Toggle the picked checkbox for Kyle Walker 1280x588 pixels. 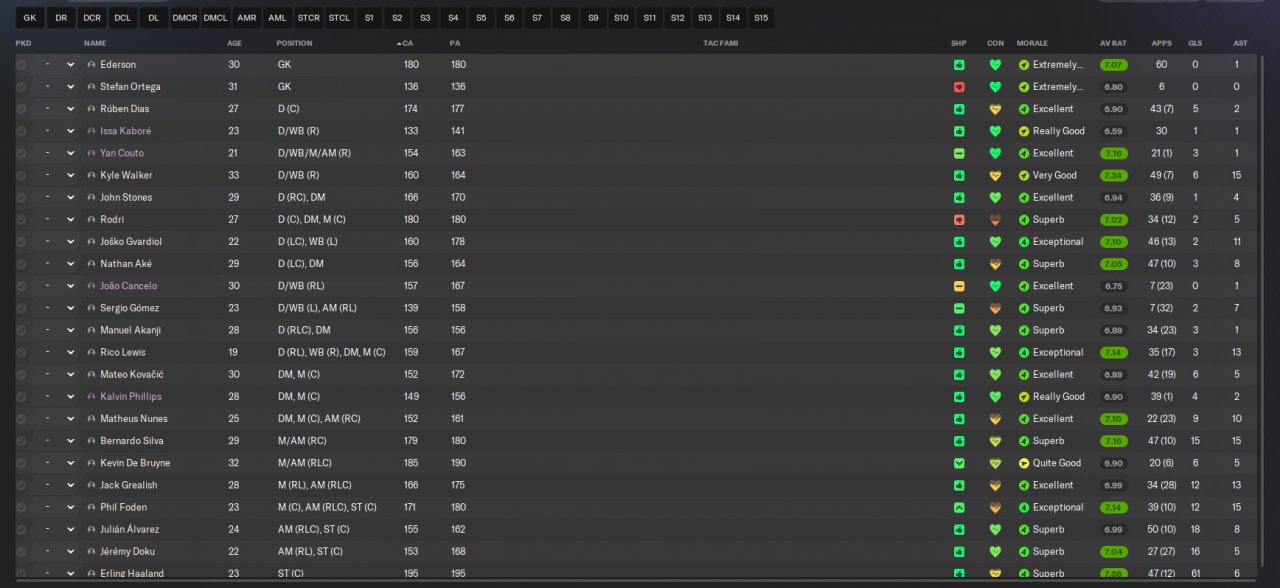[21, 175]
